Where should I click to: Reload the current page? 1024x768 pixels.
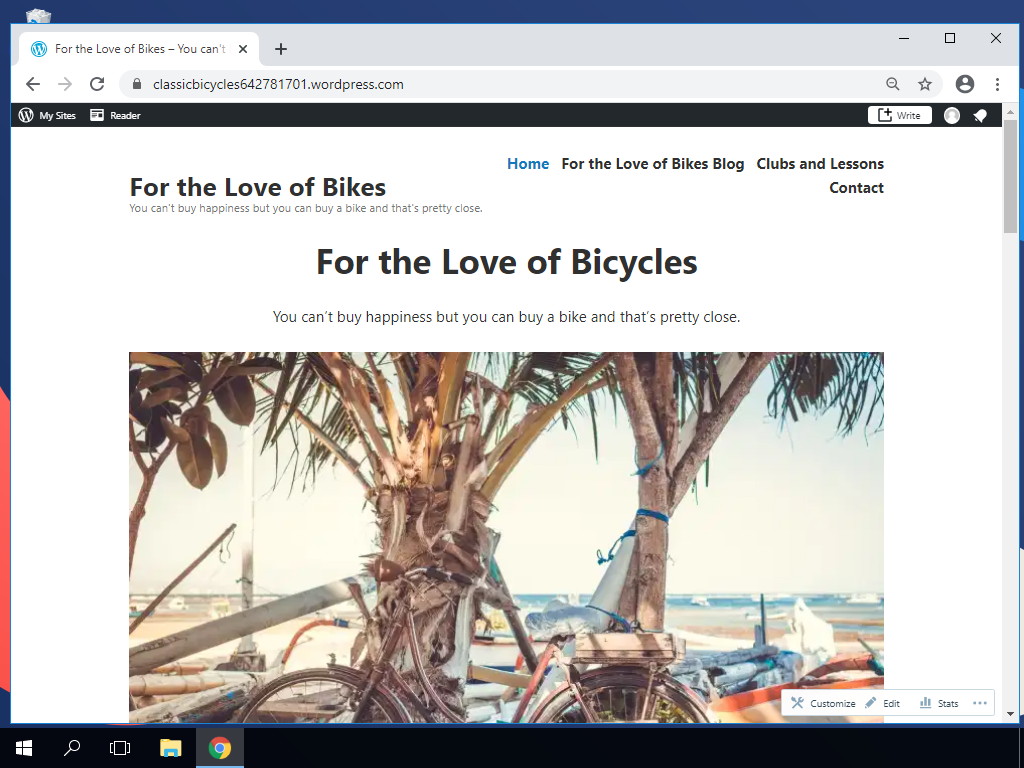click(97, 84)
